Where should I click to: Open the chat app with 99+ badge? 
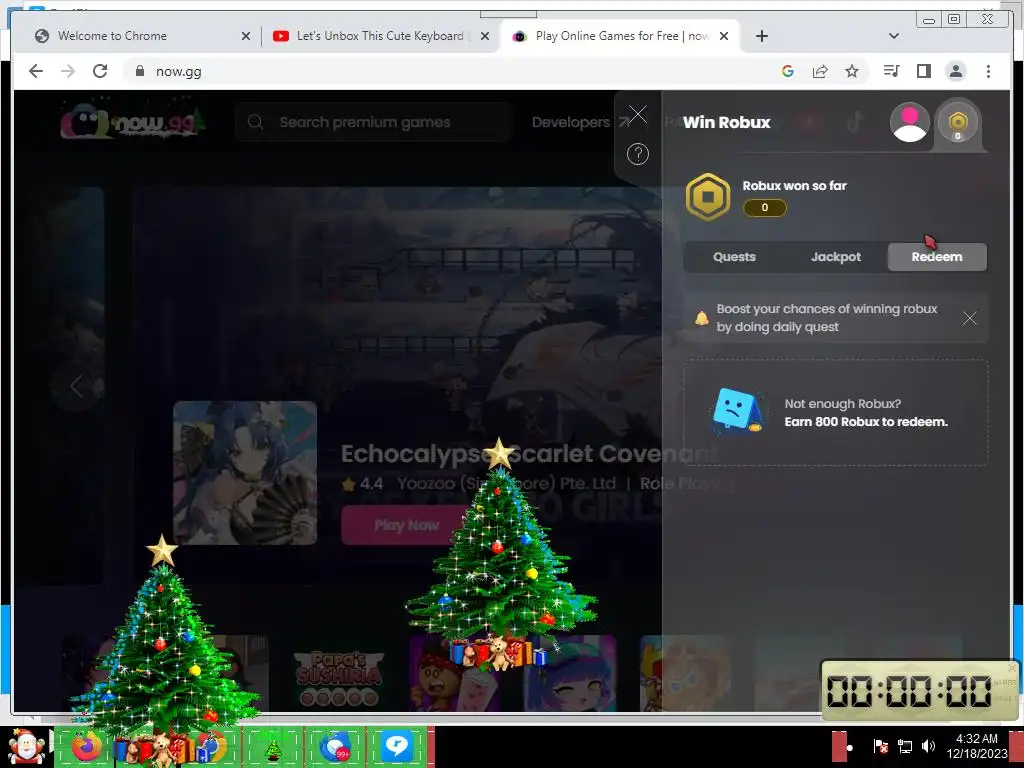point(334,747)
